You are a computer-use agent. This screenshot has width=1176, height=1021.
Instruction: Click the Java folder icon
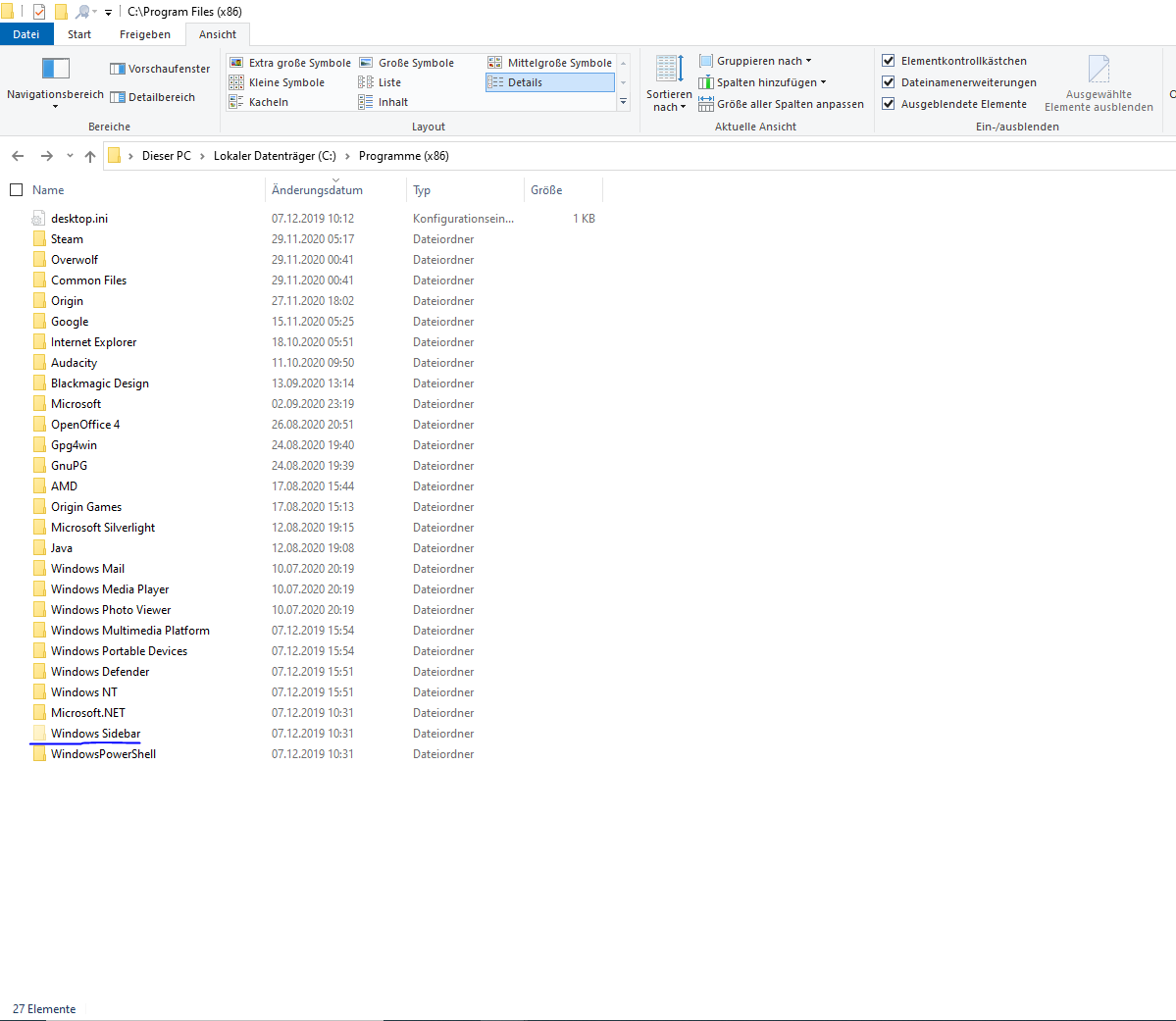pyautogui.click(x=39, y=547)
